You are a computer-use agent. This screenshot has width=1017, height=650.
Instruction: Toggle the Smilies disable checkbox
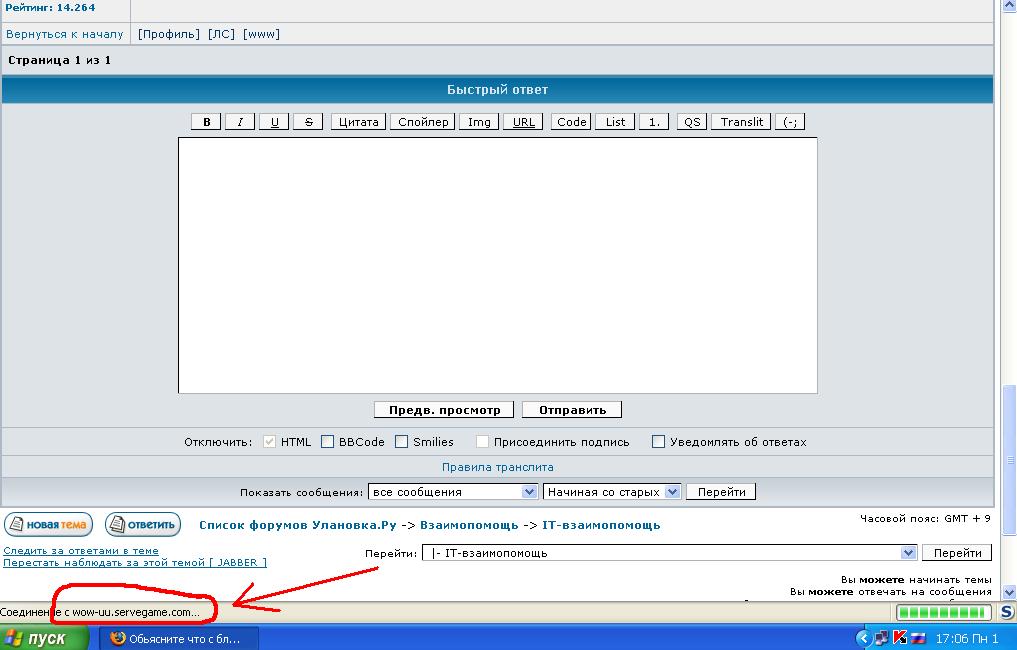point(401,442)
